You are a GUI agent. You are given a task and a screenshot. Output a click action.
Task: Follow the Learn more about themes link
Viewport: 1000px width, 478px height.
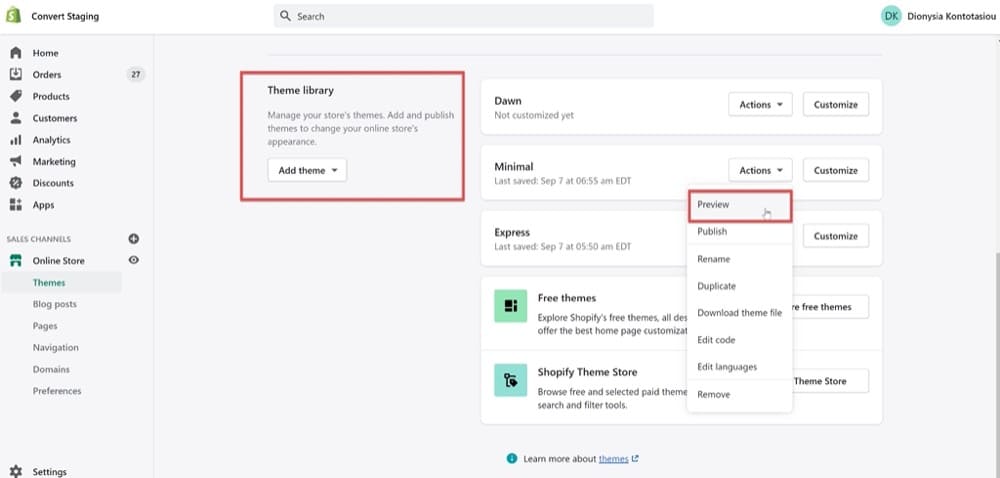613,459
